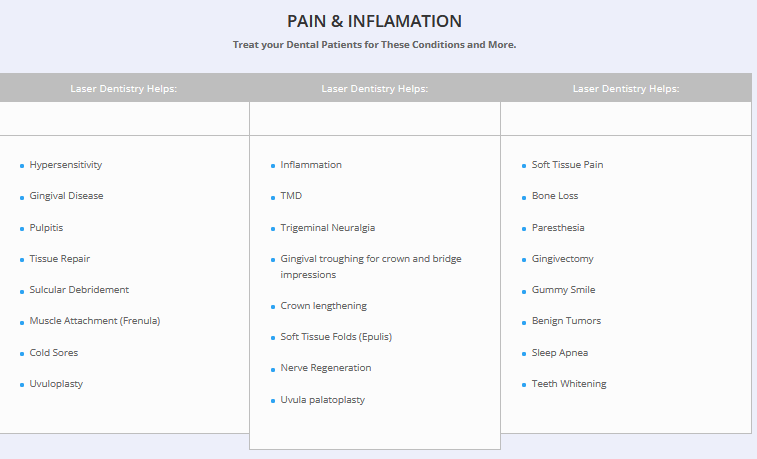Click the Sulcular Debridement entry
Image resolution: width=757 pixels, height=459 pixels.
79,290
